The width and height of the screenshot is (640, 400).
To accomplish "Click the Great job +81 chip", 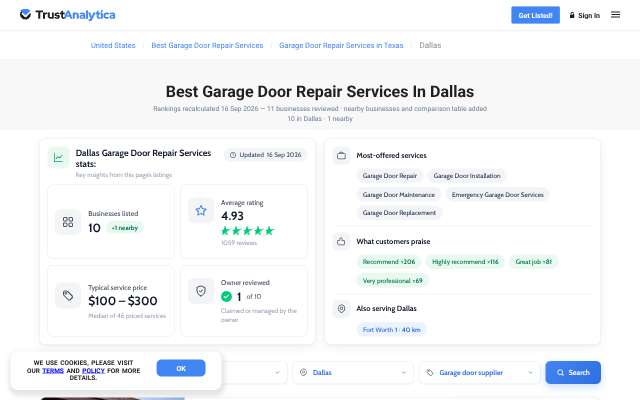I will [533, 262].
